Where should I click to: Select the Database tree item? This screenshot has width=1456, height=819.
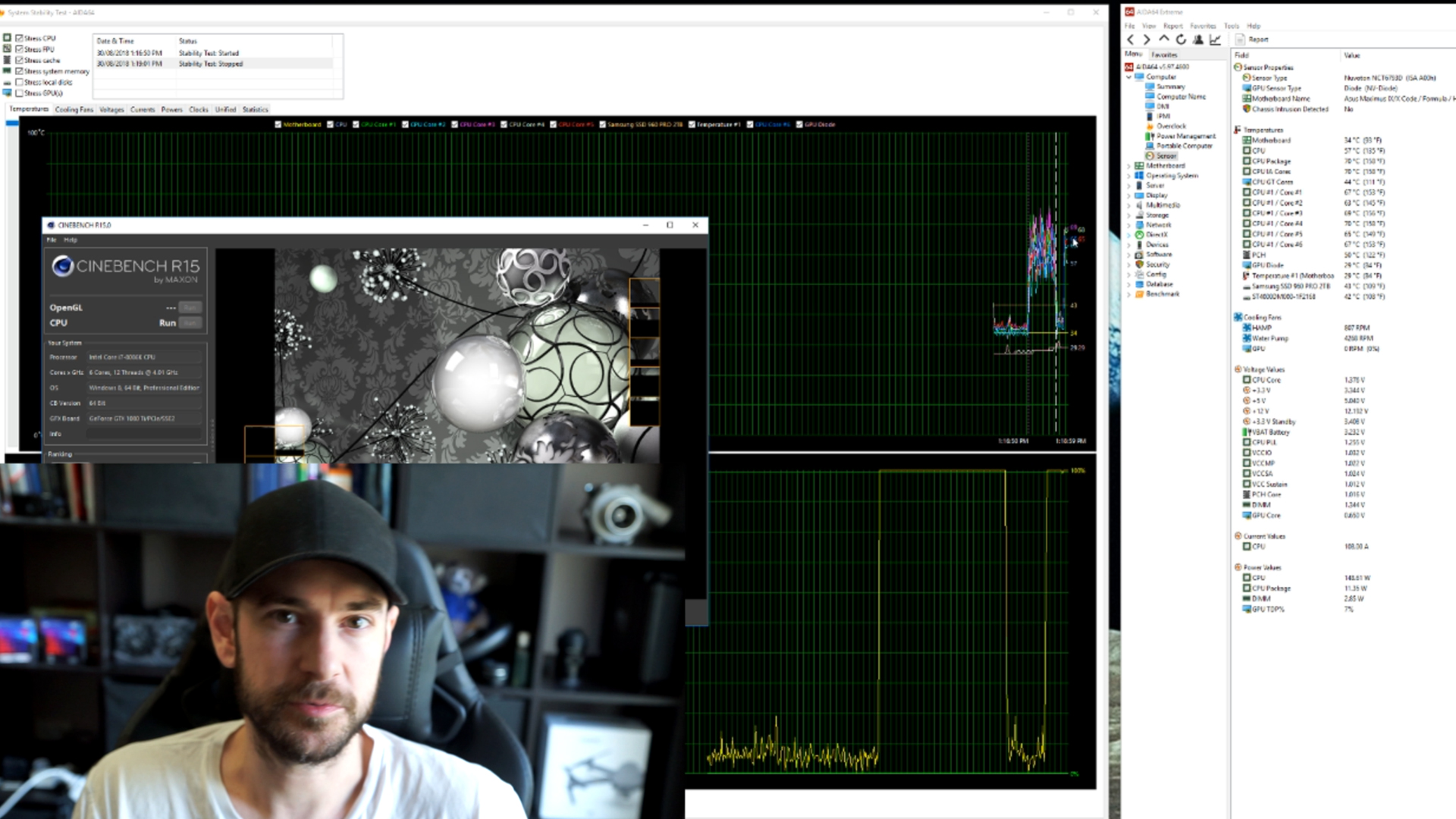tap(1154, 284)
